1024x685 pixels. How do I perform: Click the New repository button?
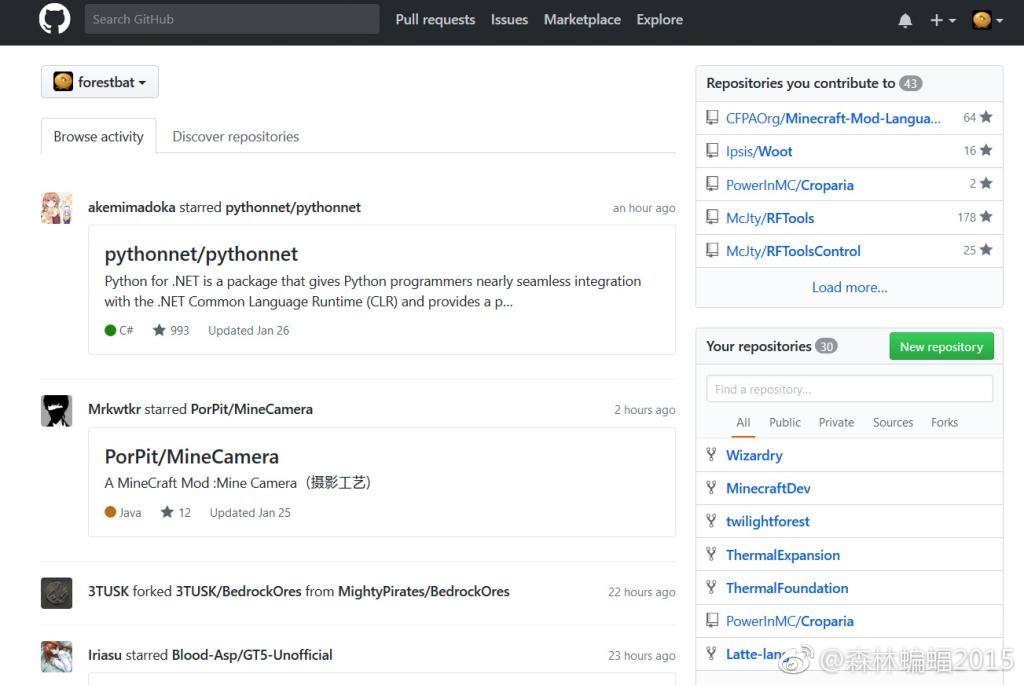pos(941,347)
